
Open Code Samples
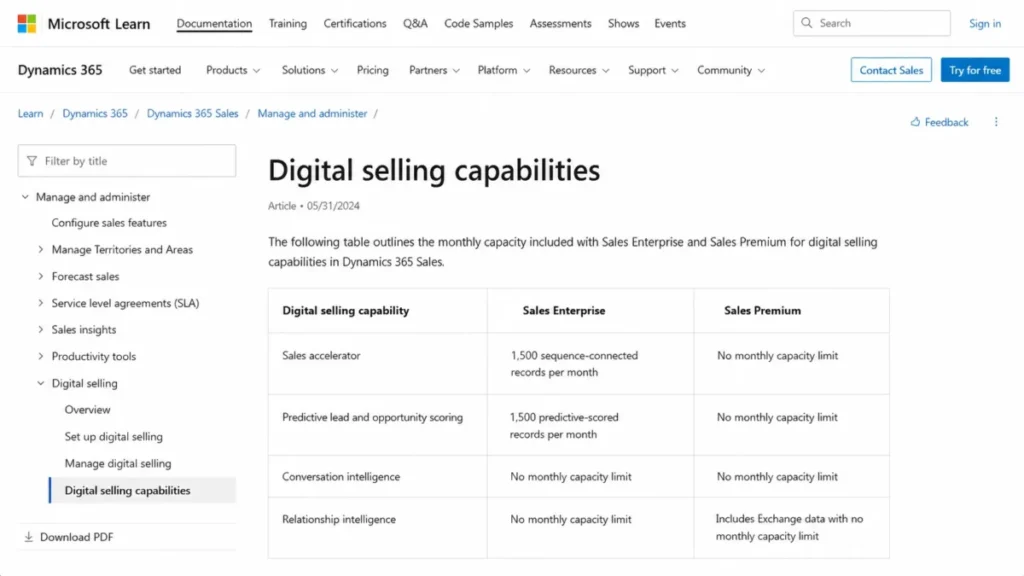click(x=479, y=24)
